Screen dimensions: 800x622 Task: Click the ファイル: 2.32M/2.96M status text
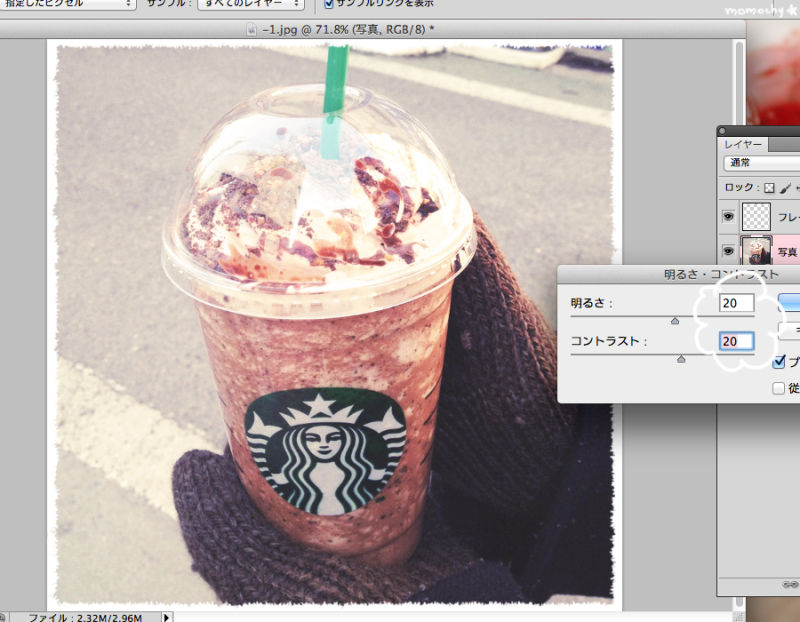85,617
